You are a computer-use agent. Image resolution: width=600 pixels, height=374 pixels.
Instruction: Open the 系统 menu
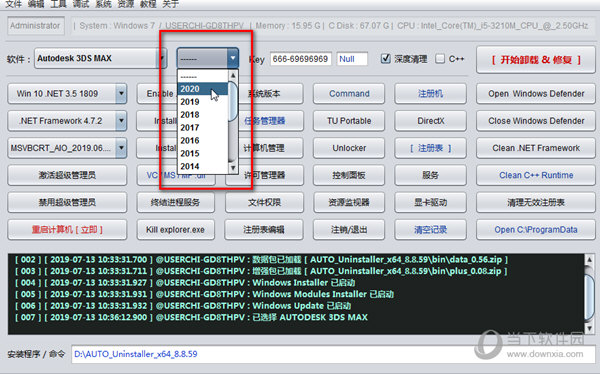tap(103, 3)
